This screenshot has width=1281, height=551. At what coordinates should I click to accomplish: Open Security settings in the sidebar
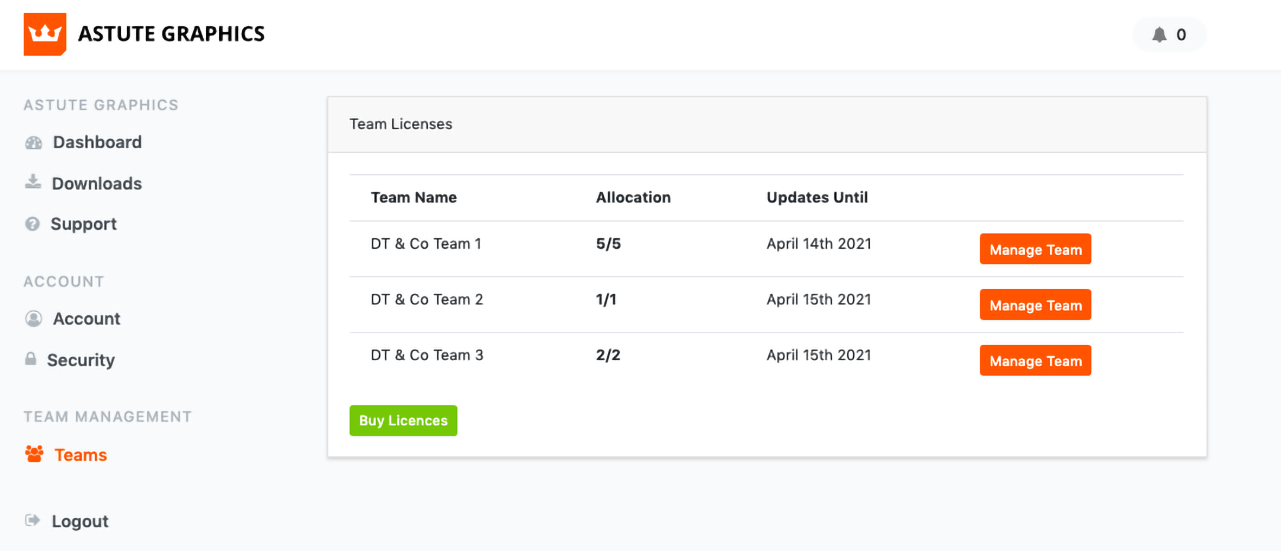click(81, 361)
